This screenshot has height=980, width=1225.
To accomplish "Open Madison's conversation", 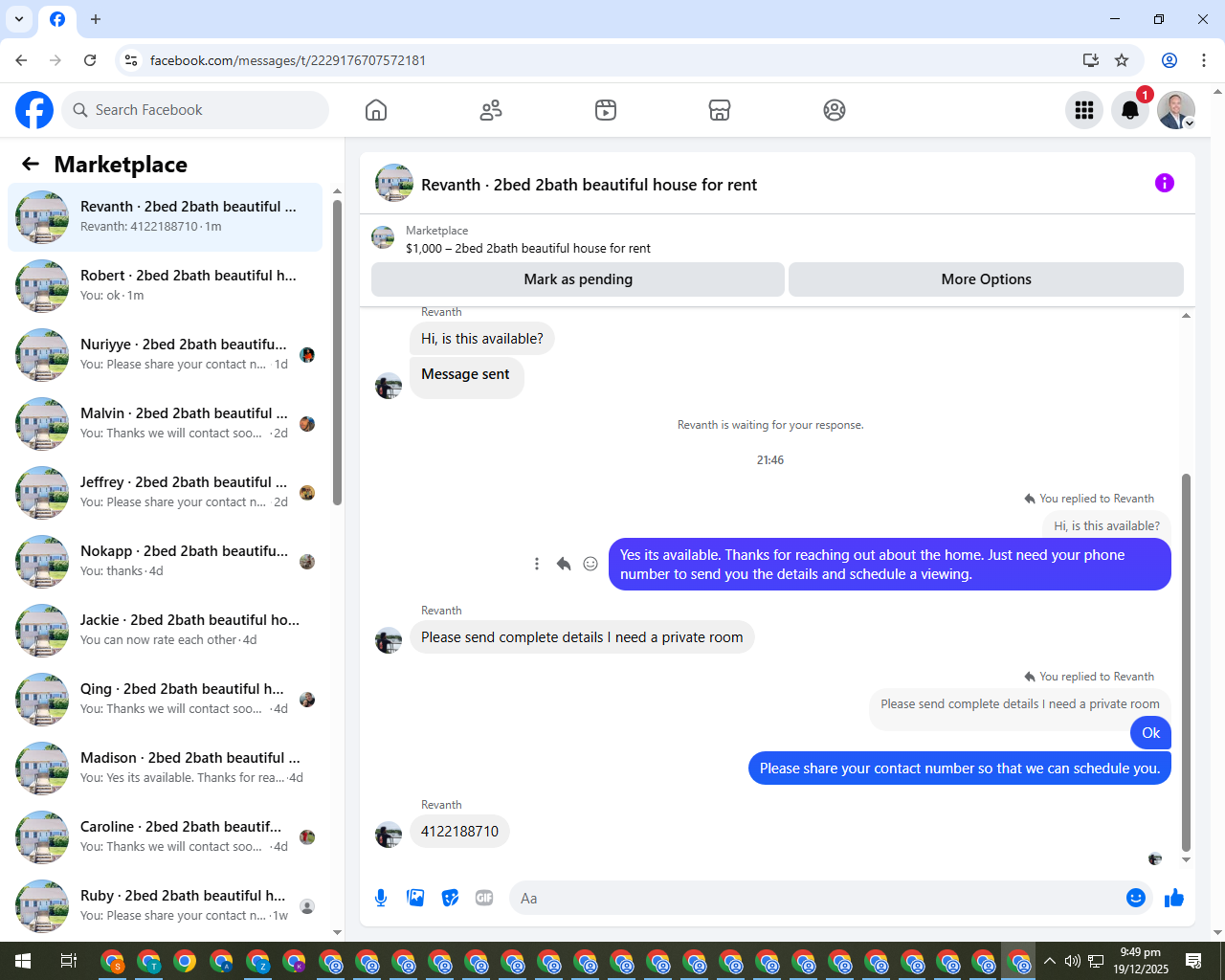I will [165, 768].
